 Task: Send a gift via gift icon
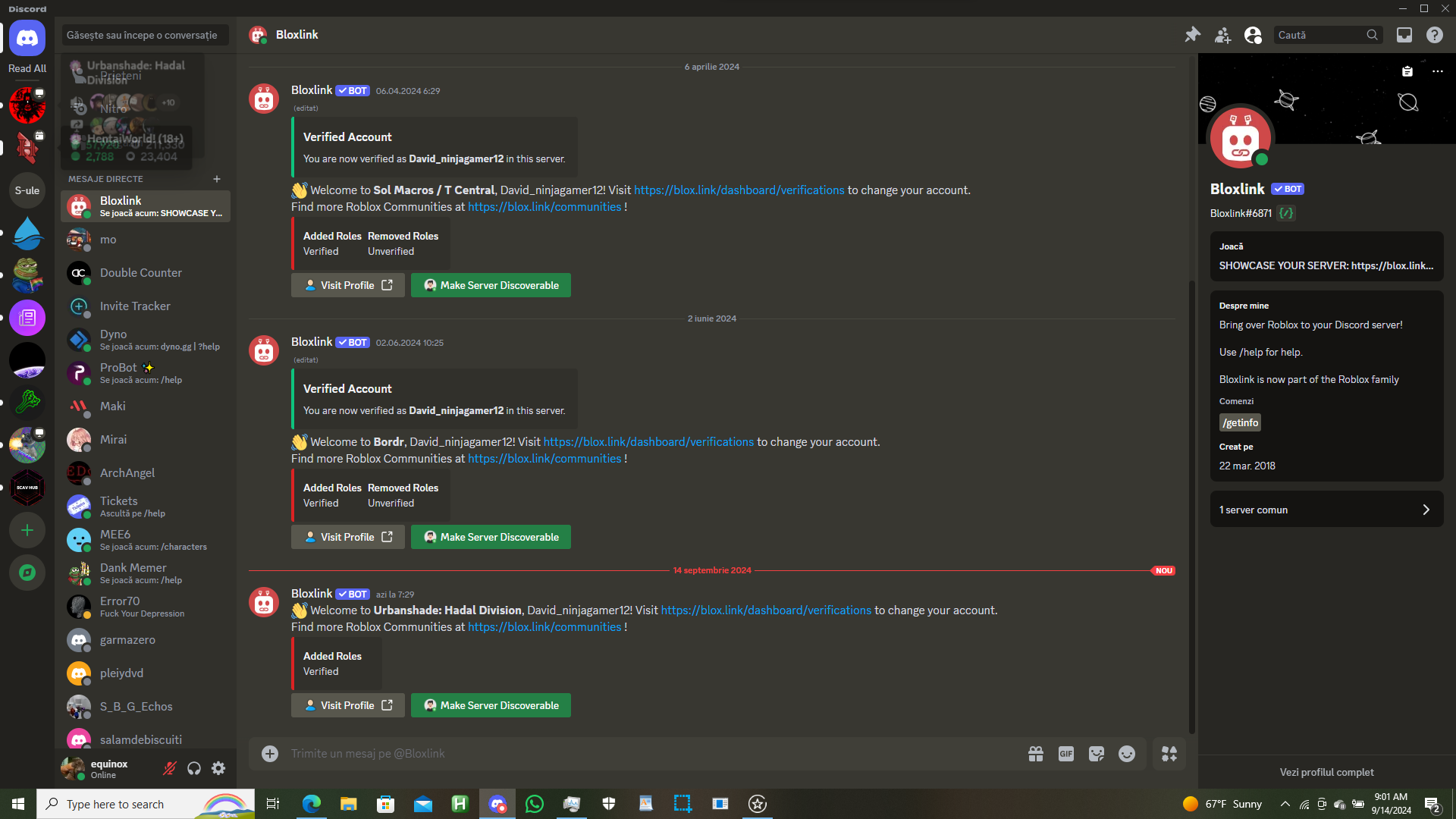pyautogui.click(x=1035, y=754)
